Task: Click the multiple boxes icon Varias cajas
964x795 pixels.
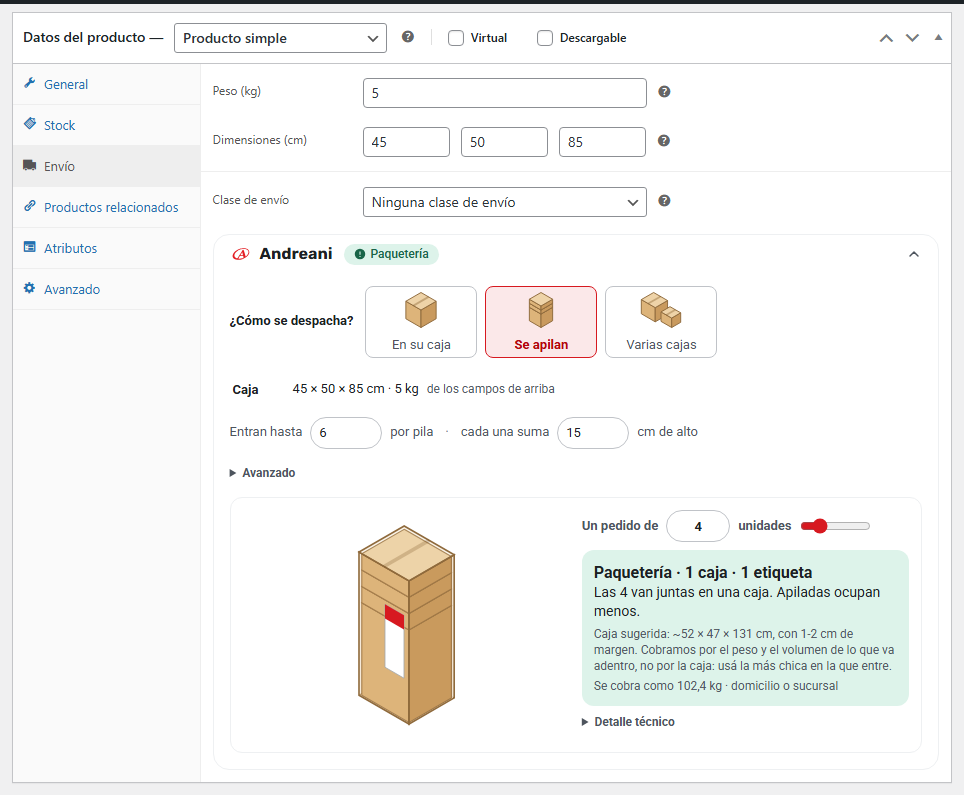Action: (661, 310)
